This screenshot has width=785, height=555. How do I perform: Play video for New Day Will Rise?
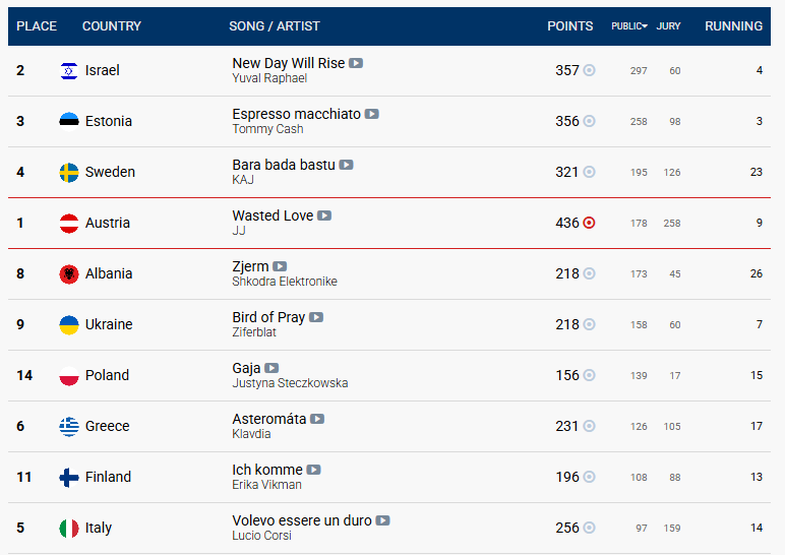point(356,63)
